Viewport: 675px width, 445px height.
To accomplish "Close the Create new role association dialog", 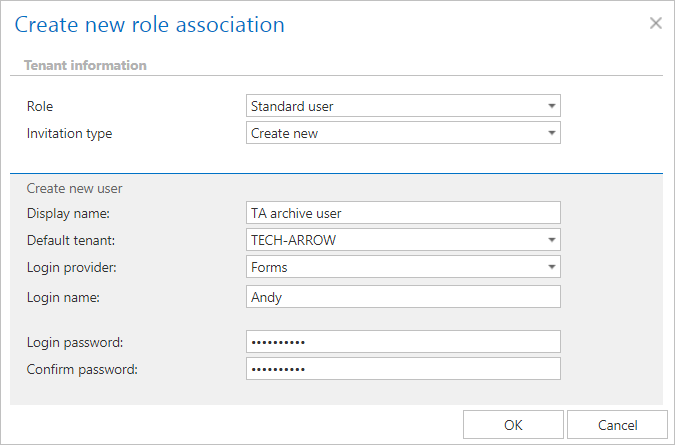I will tap(656, 23).
